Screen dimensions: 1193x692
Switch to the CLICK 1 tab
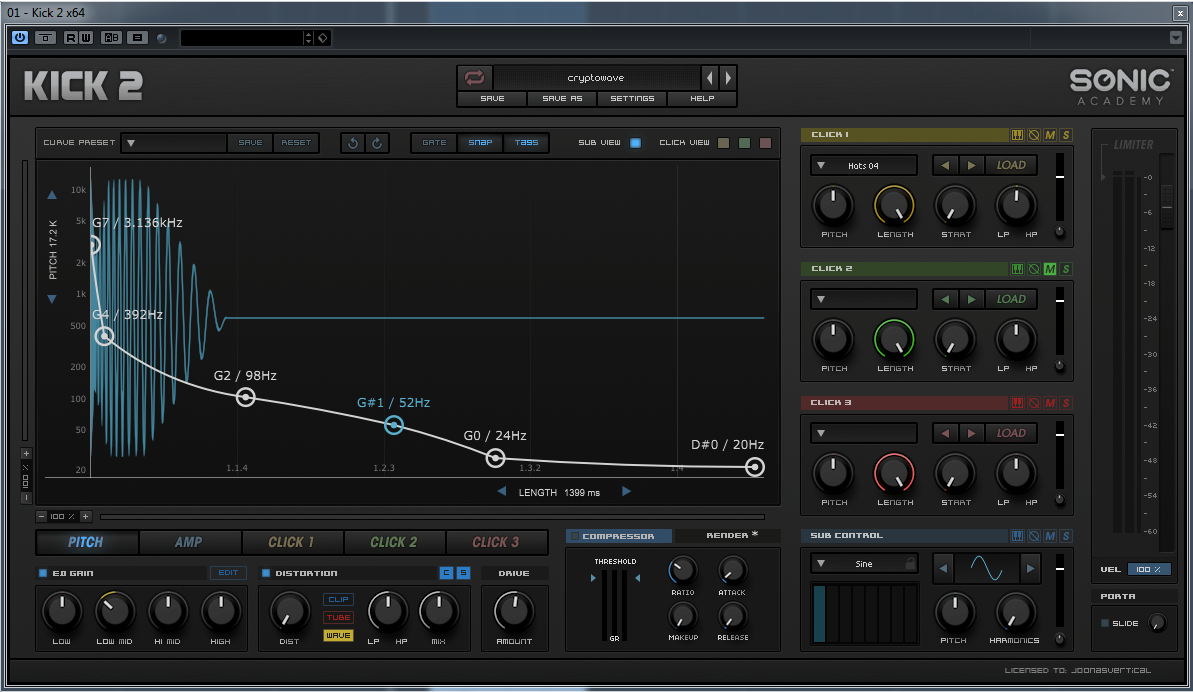291,542
